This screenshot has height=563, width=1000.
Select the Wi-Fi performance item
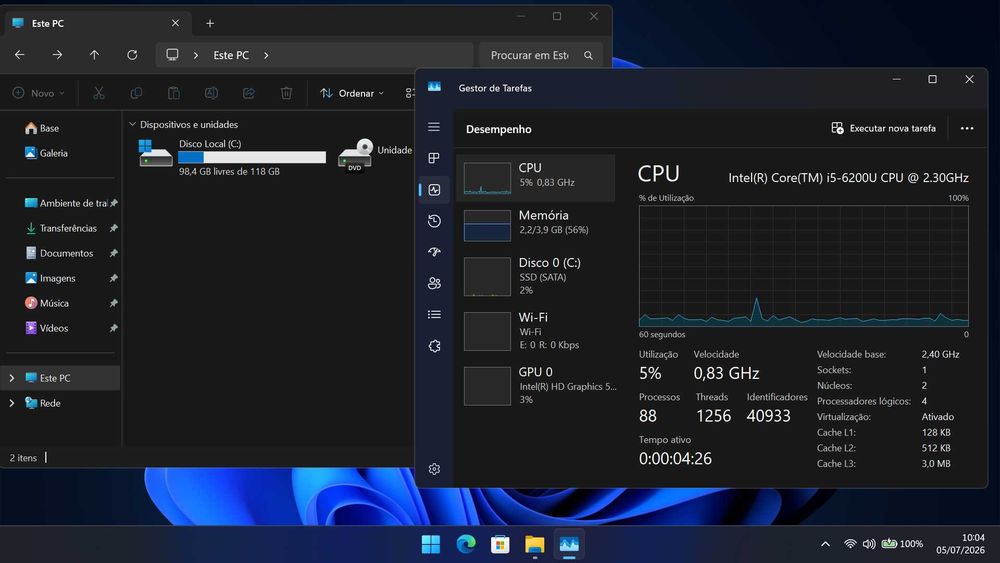tap(536, 331)
